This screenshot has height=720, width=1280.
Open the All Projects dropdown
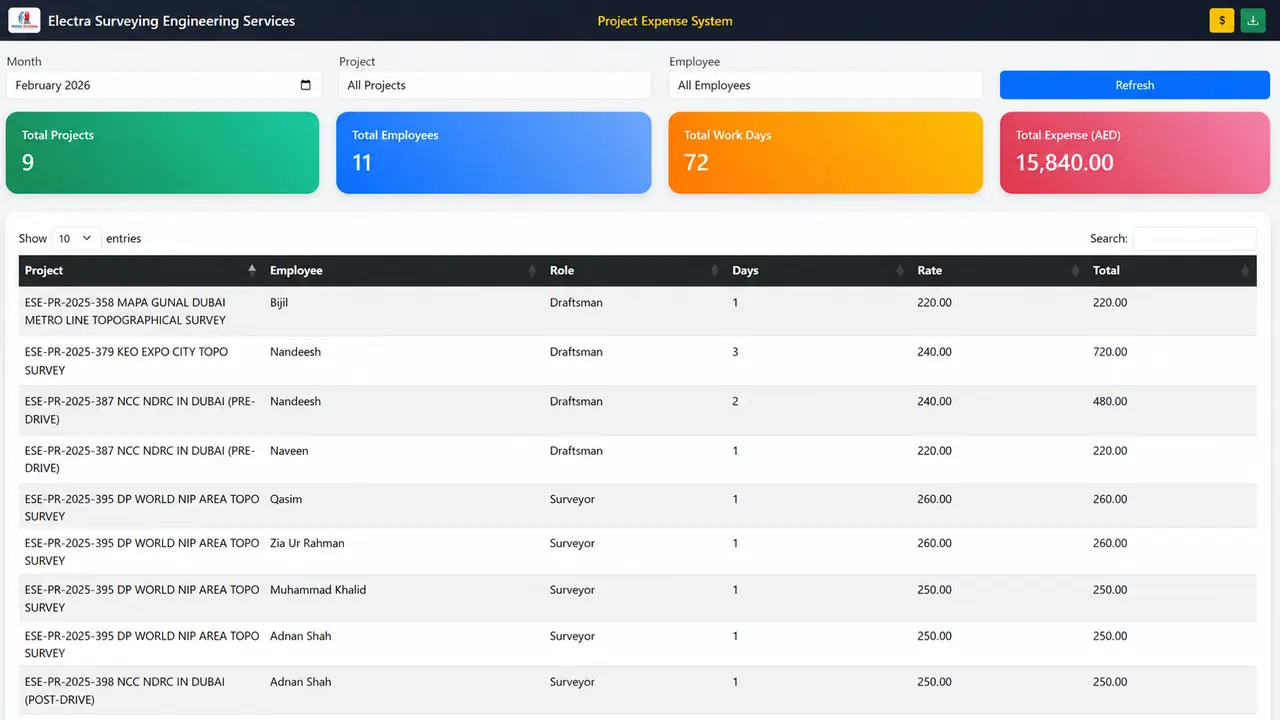click(495, 85)
